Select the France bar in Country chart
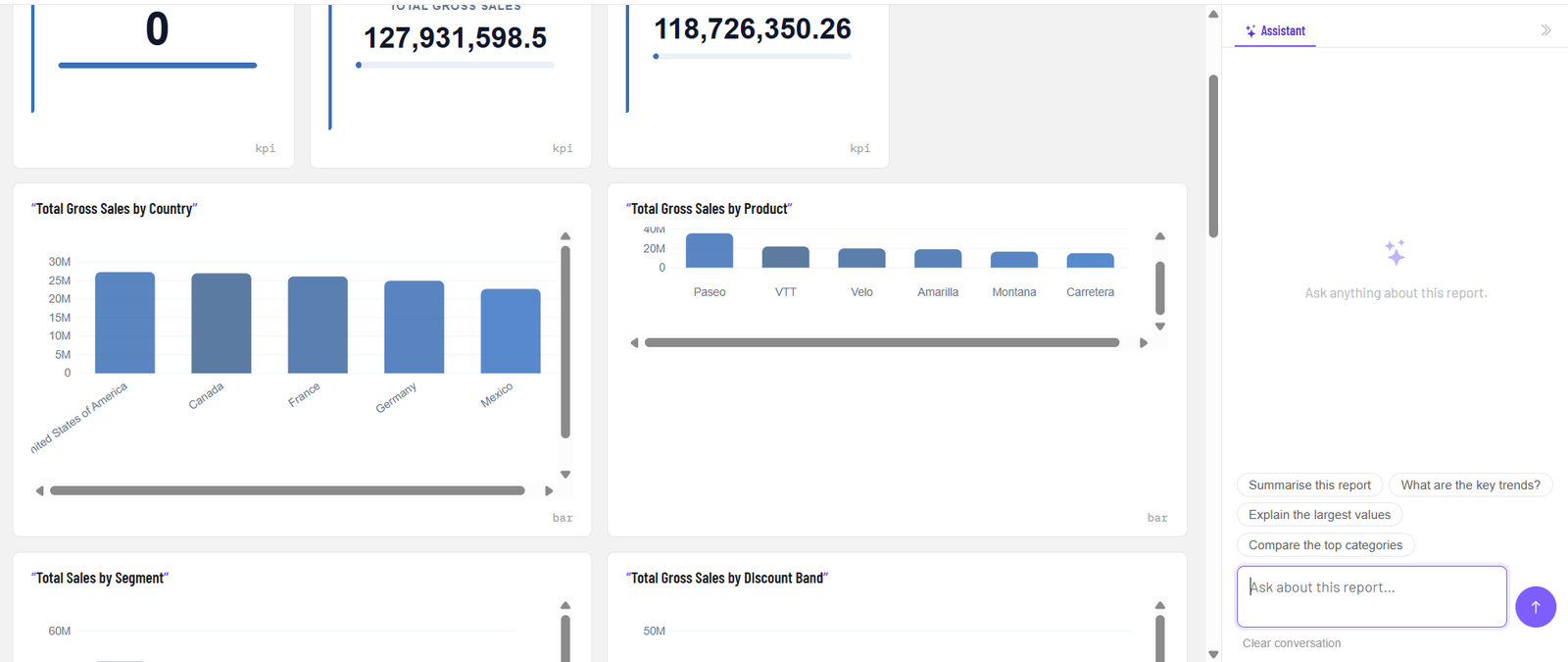The height and width of the screenshot is (662, 1568). [318, 325]
